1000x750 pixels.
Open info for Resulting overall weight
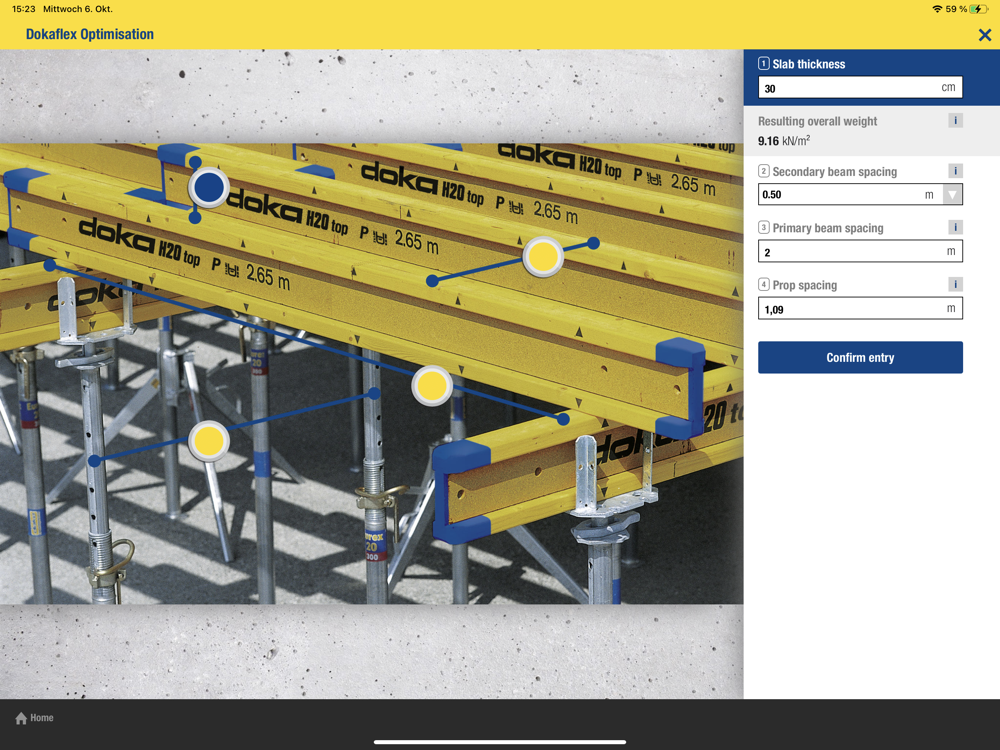tap(955, 121)
